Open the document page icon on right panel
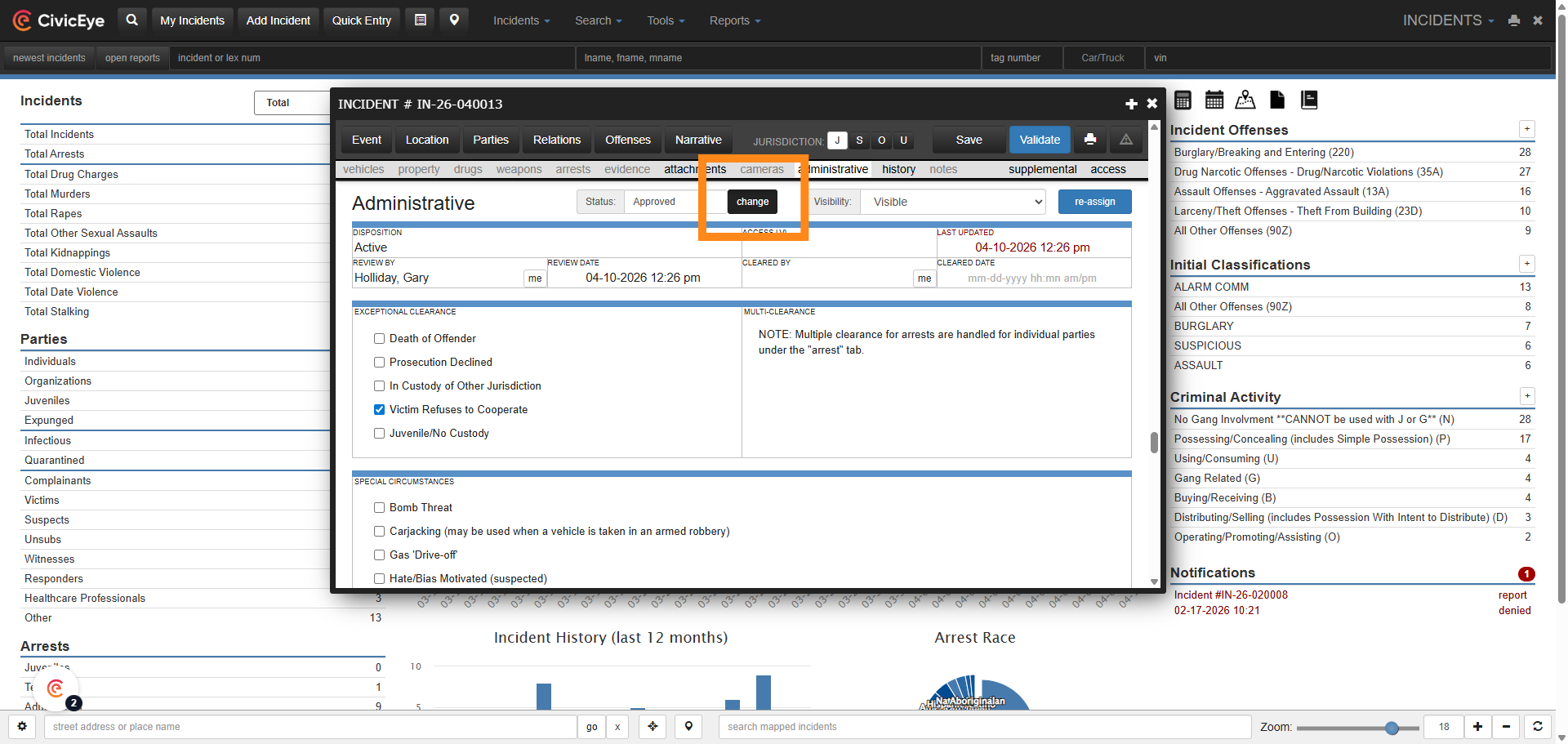1568x744 pixels. [x=1277, y=100]
